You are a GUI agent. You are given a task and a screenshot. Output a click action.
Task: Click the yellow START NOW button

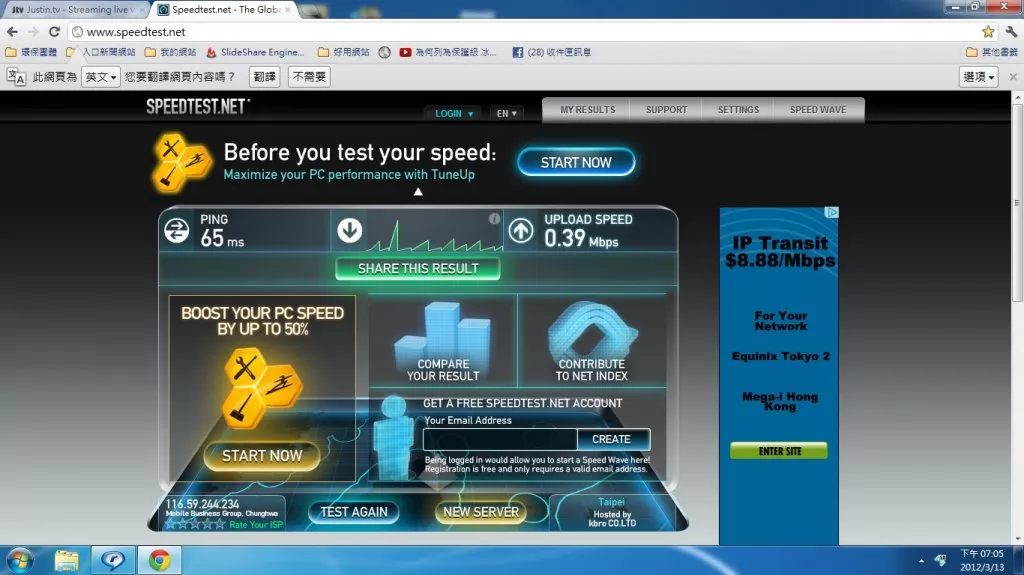pos(262,455)
